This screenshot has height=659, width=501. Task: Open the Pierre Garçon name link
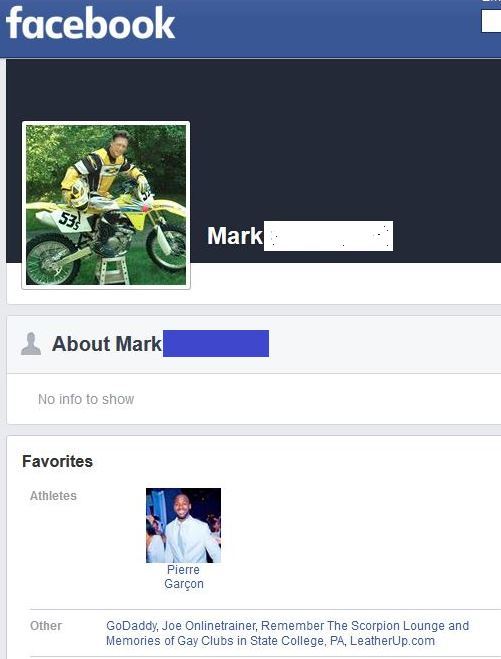[184, 577]
